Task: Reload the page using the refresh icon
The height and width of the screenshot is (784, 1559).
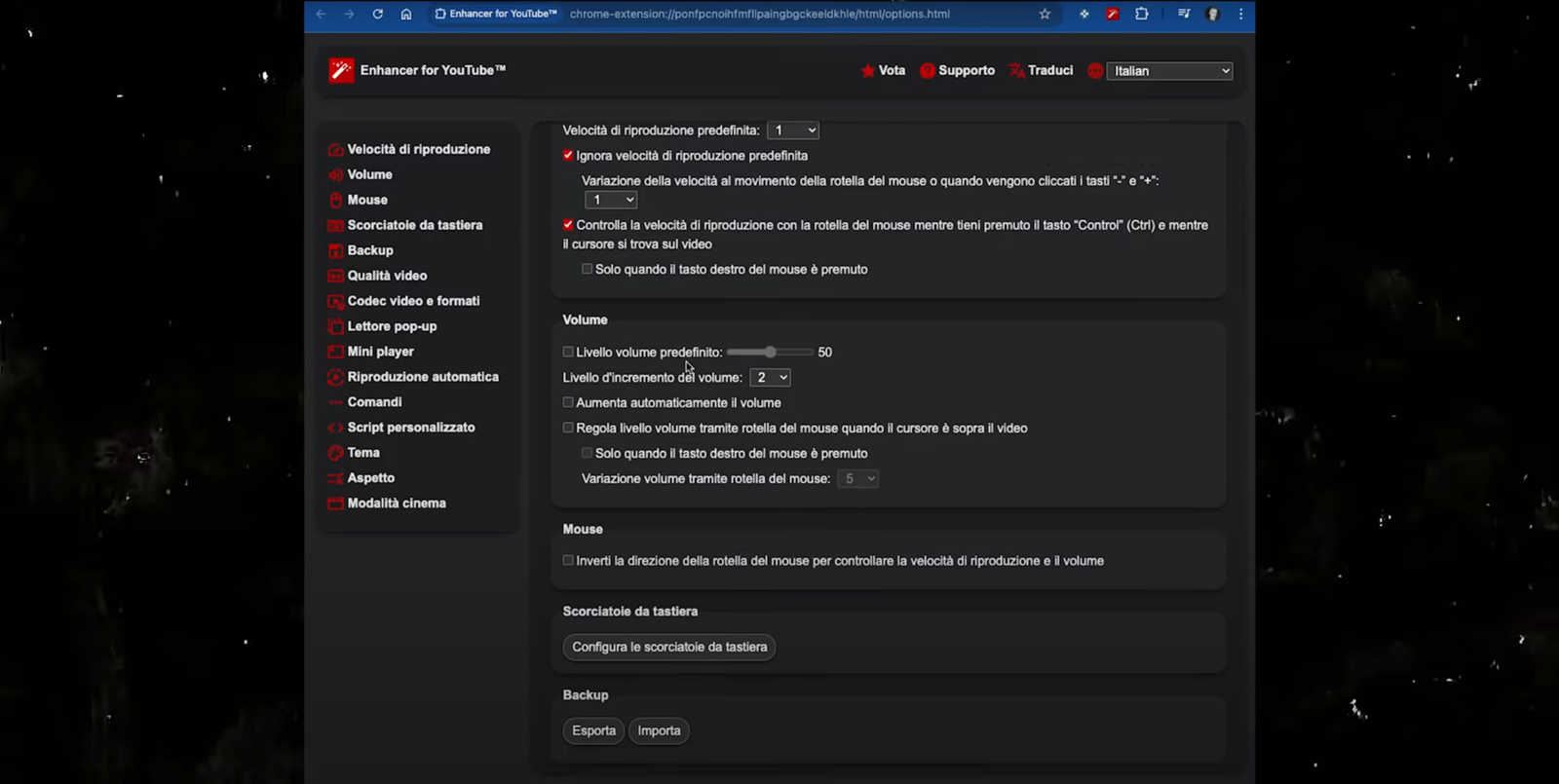Action: 377,15
